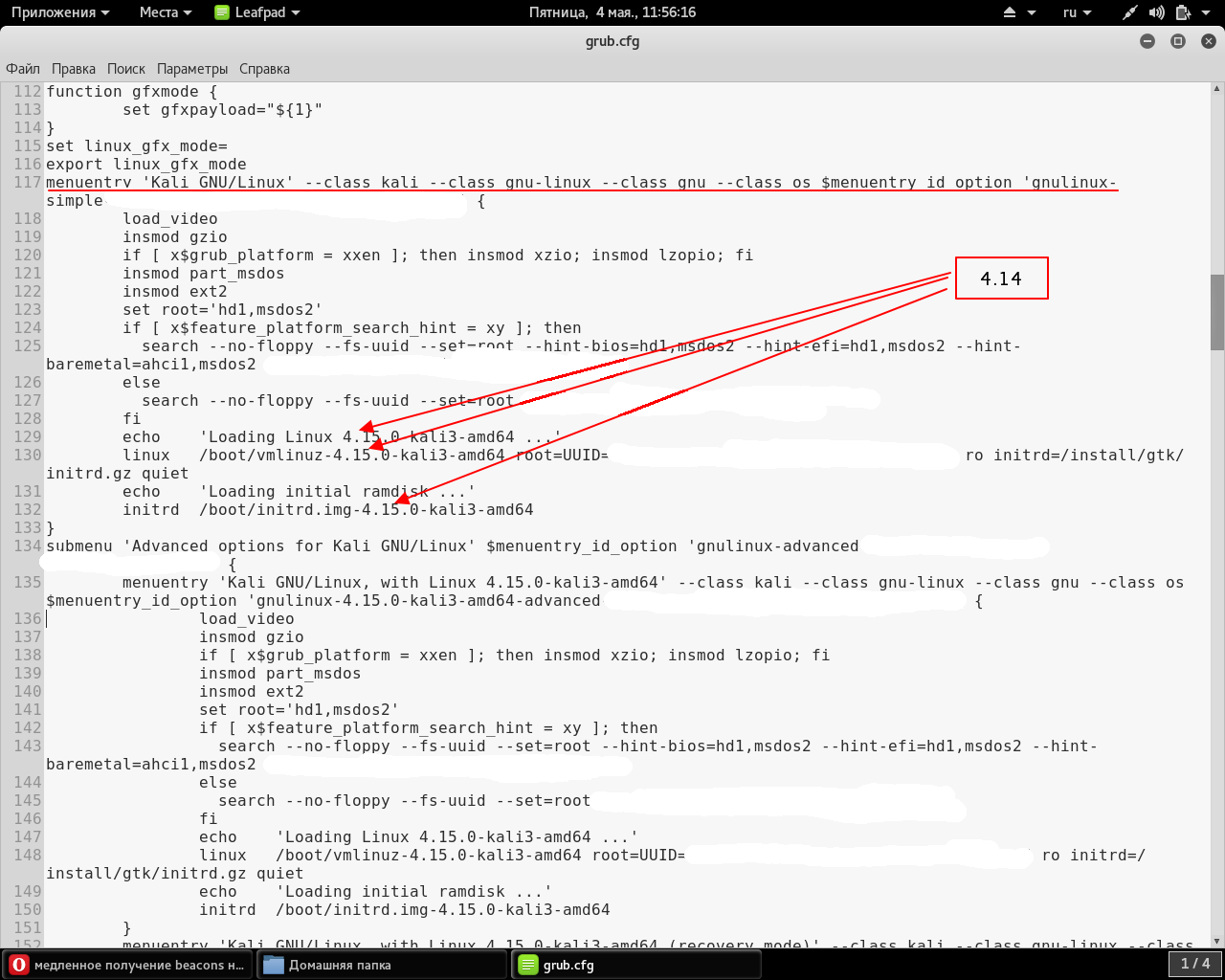Open the Параметры menu
Image resolution: width=1225 pixels, height=980 pixels.
coord(192,69)
